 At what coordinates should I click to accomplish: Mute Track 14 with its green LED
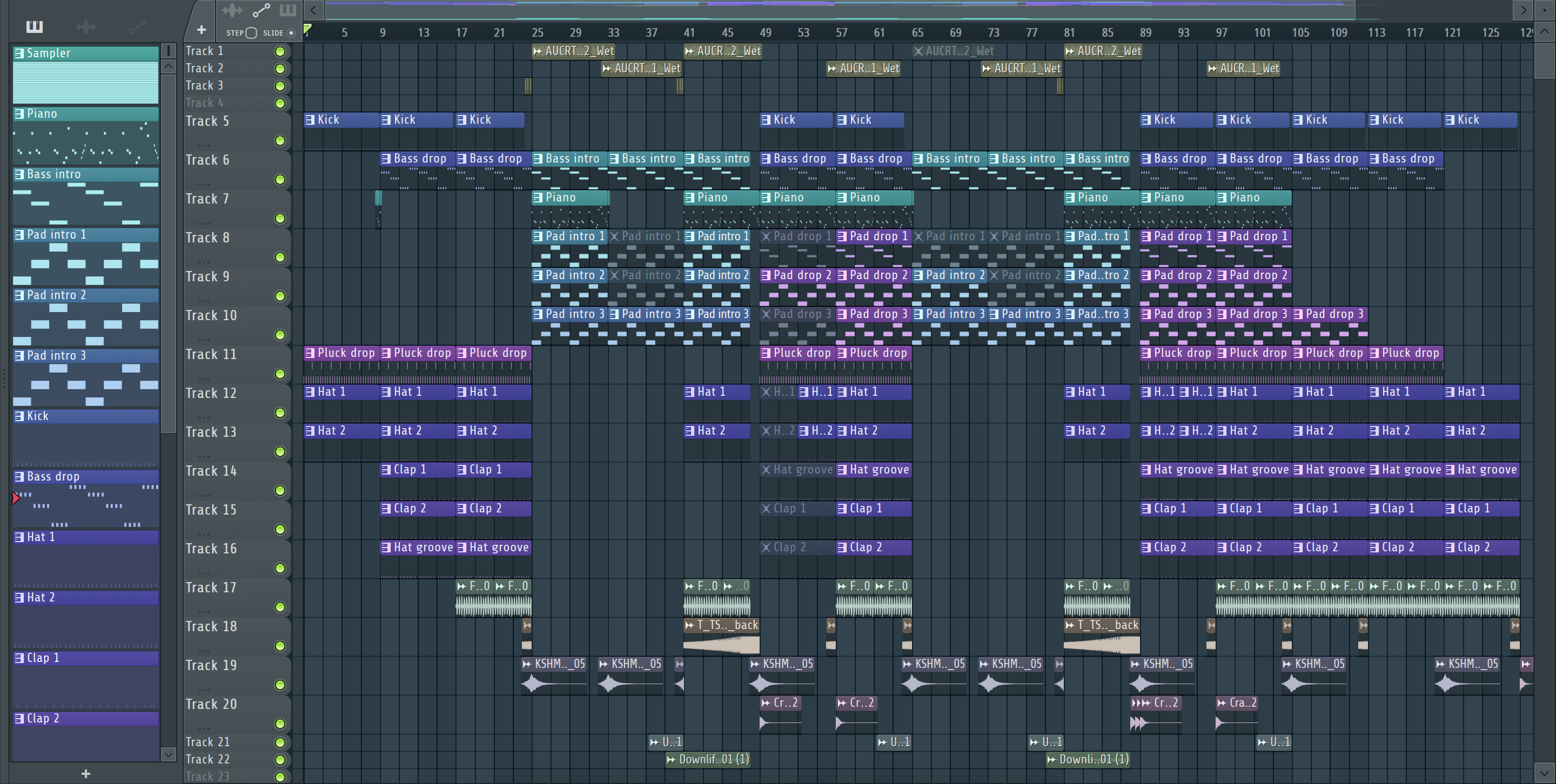[280, 491]
